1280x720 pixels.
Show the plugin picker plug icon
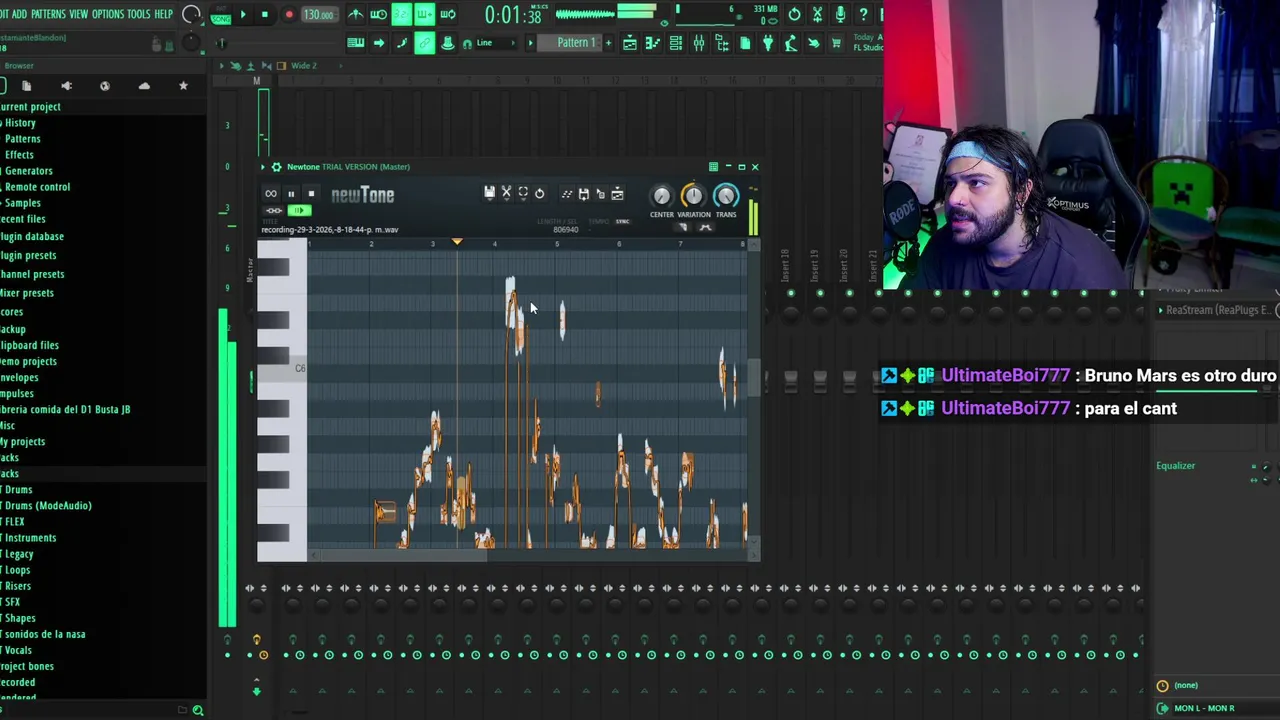pyautogui.click(x=768, y=43)
